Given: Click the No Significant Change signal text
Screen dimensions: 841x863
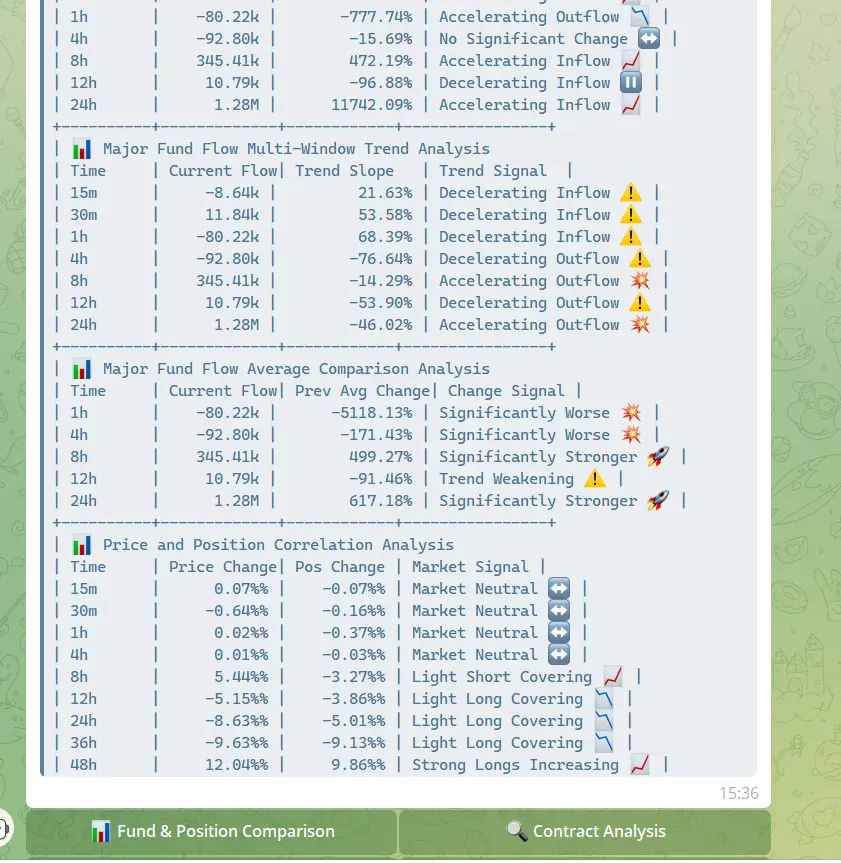Looking at the screenshot, I should pyautogui.click(x=533, y=39).
